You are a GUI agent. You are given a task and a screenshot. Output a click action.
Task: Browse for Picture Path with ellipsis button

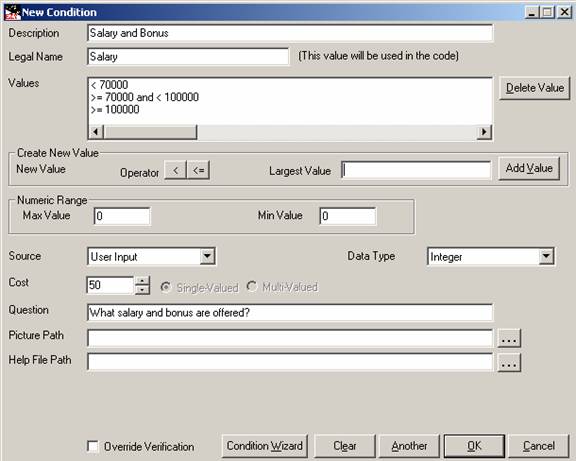[509, 338]
